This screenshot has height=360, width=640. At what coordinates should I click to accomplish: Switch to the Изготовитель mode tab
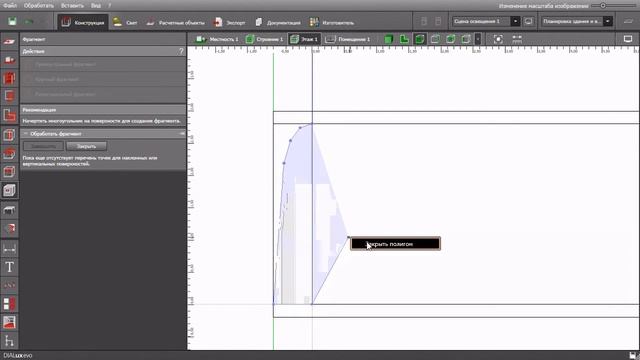pos(332,22)
